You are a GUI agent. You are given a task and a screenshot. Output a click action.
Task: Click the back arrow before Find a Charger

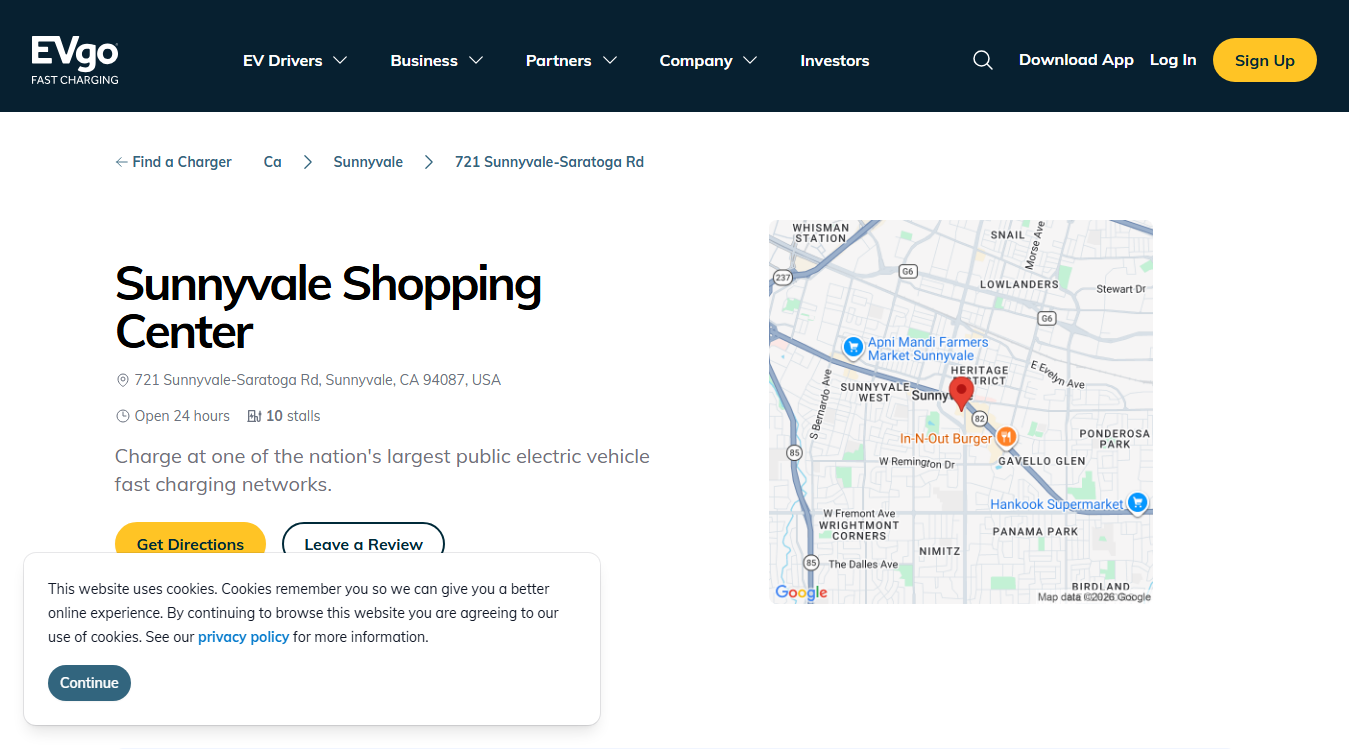pyautogui.click(x=121, y=162)
